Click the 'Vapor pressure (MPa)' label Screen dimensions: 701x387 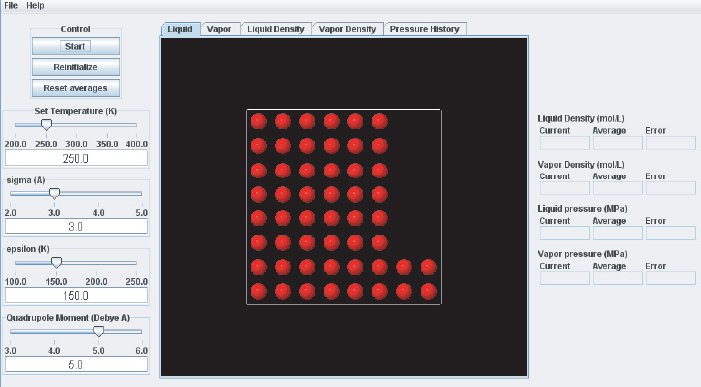coord(582,254)
